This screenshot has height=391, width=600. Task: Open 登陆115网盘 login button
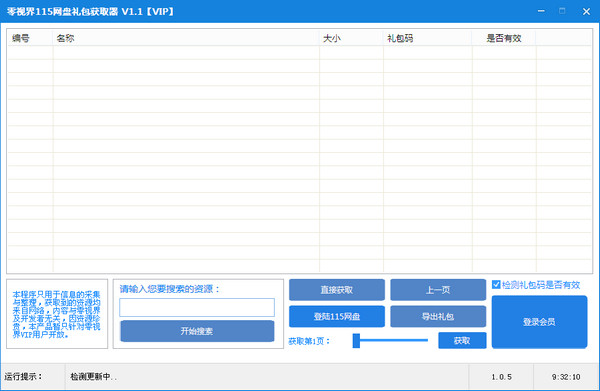pos(337,316)
